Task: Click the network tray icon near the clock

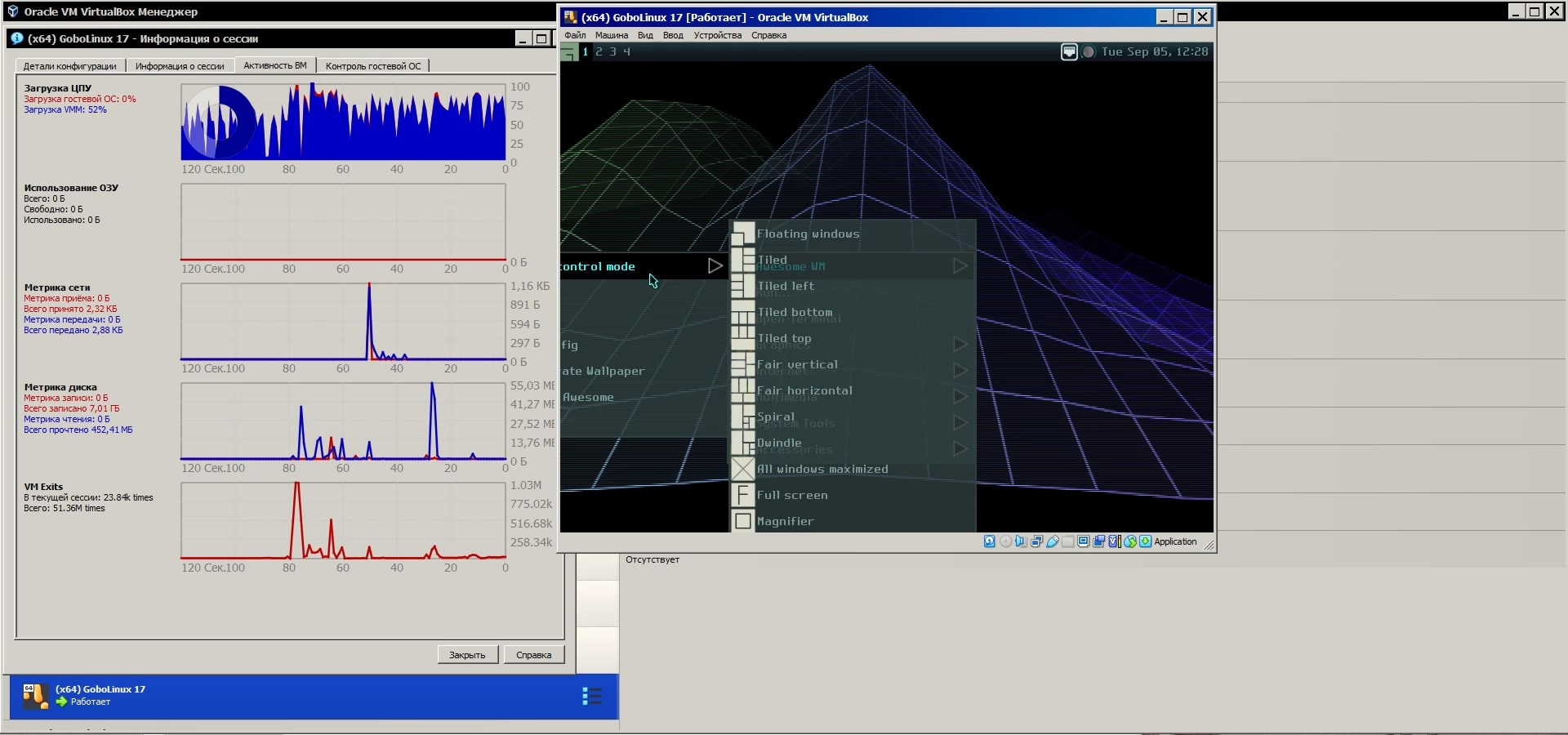Action: pos(1069,52)
